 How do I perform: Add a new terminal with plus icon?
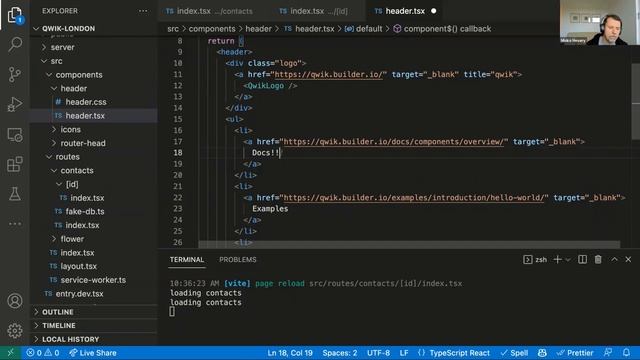click(x=557, y=260)
